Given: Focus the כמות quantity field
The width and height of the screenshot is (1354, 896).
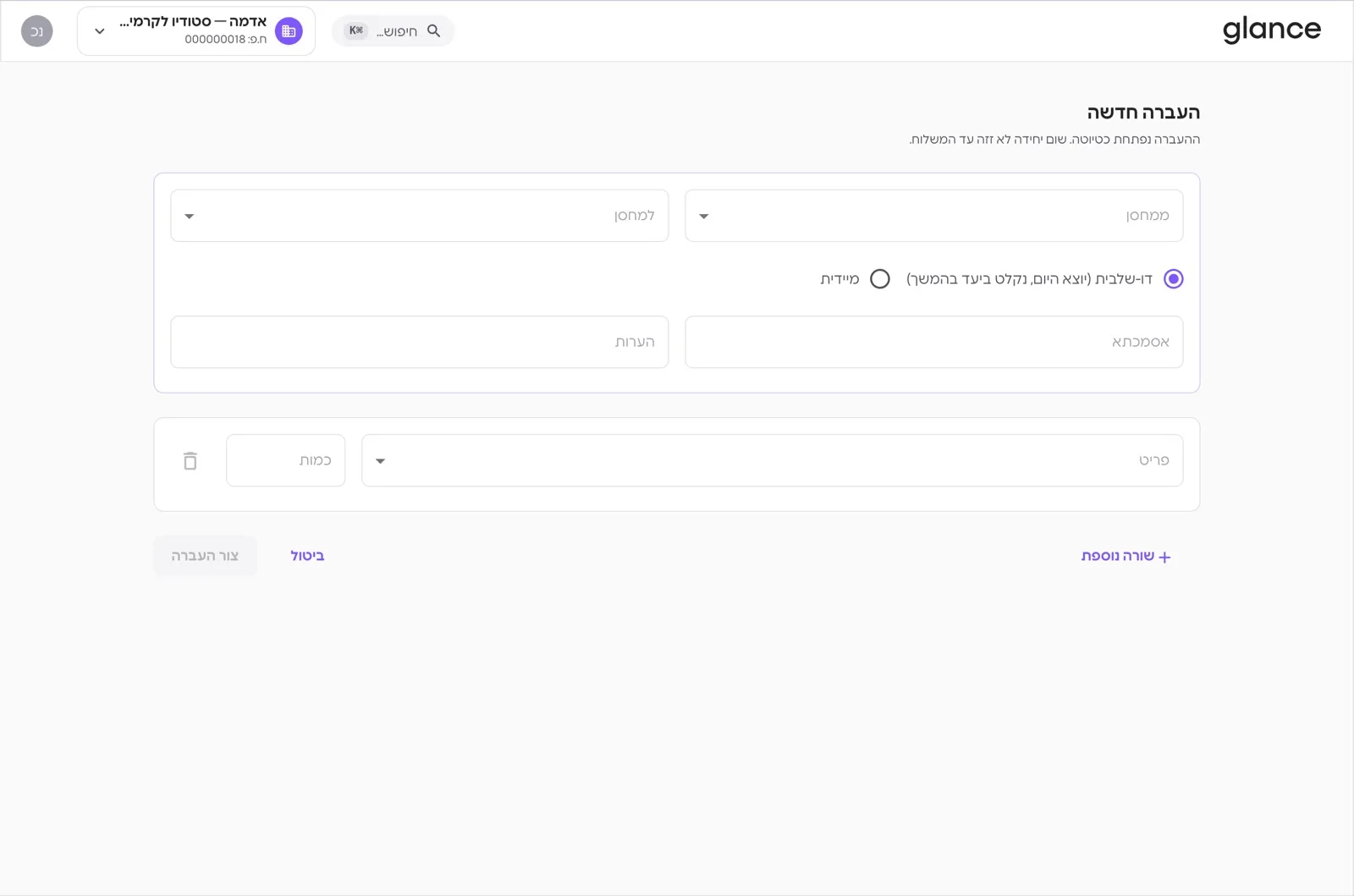Looking at the screenshot, I should (x=286, y=460).
